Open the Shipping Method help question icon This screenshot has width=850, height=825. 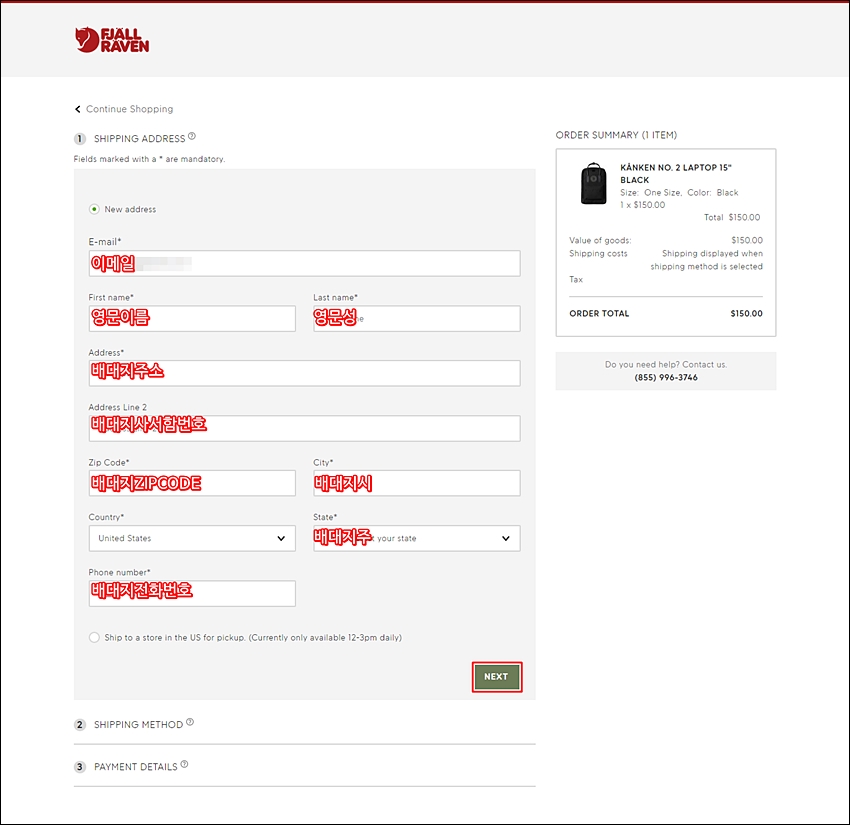[x=190, y=722]
